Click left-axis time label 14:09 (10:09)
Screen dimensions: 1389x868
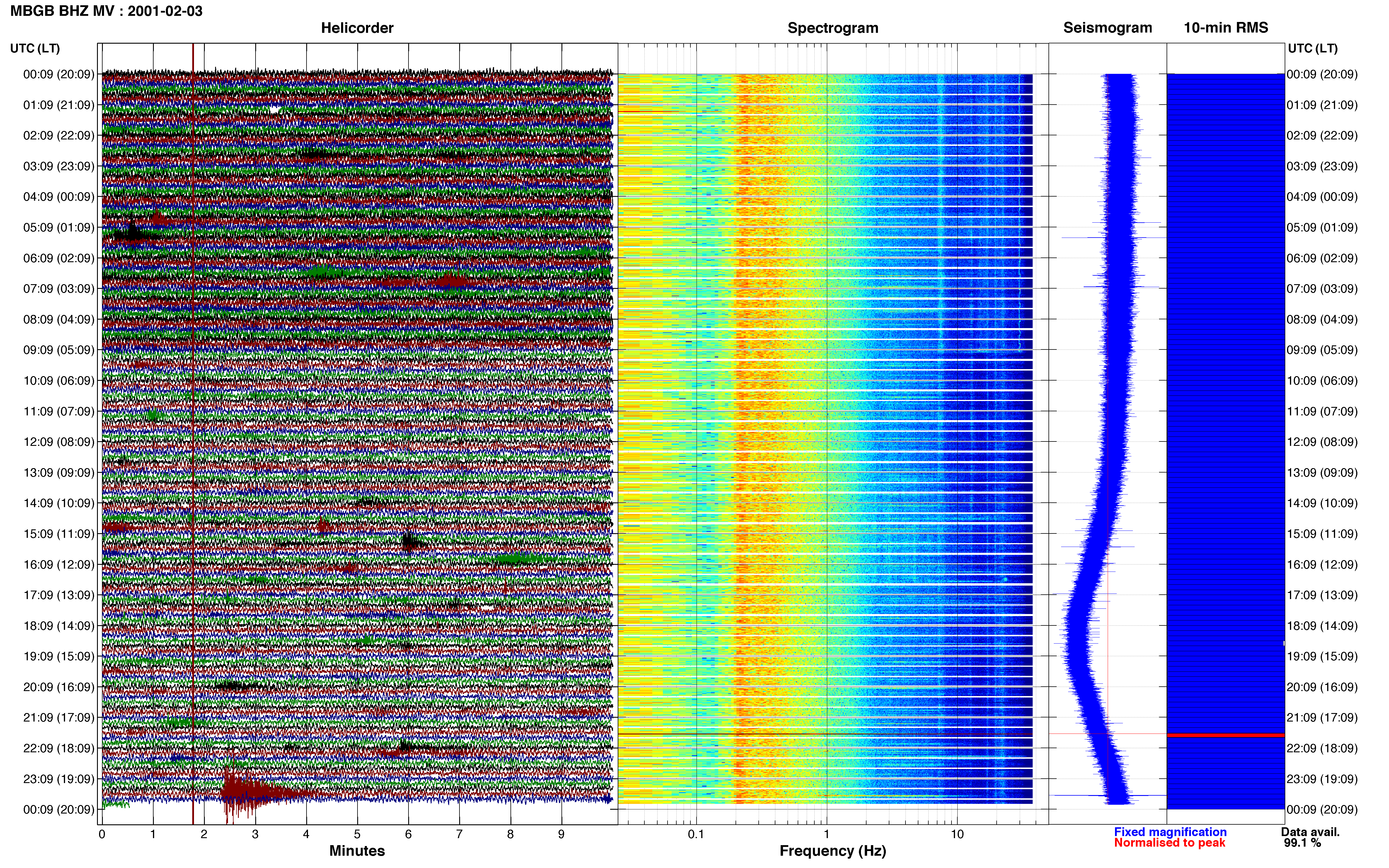tap(59, 503)
